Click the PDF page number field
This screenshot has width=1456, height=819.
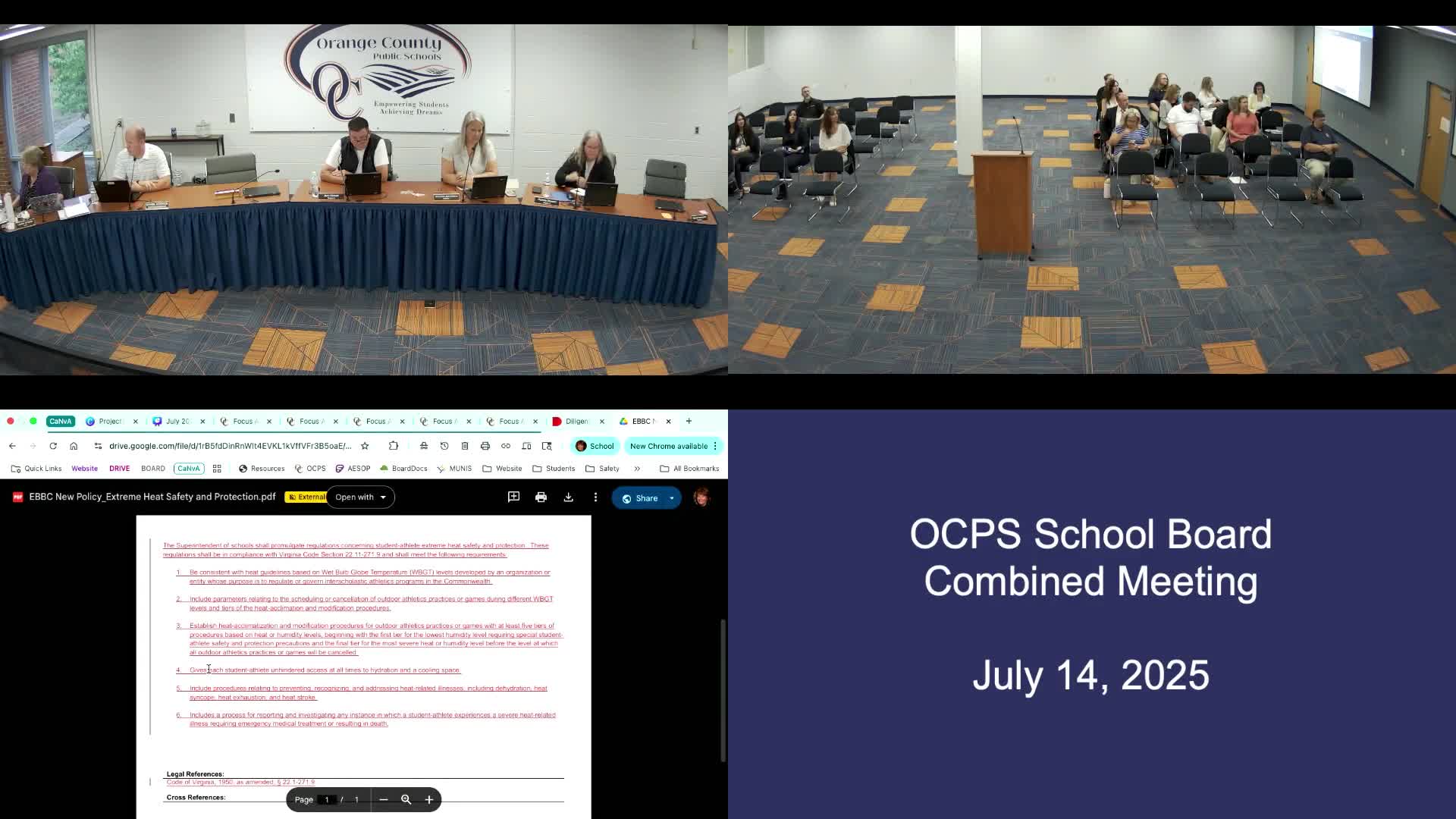(327, 799)
